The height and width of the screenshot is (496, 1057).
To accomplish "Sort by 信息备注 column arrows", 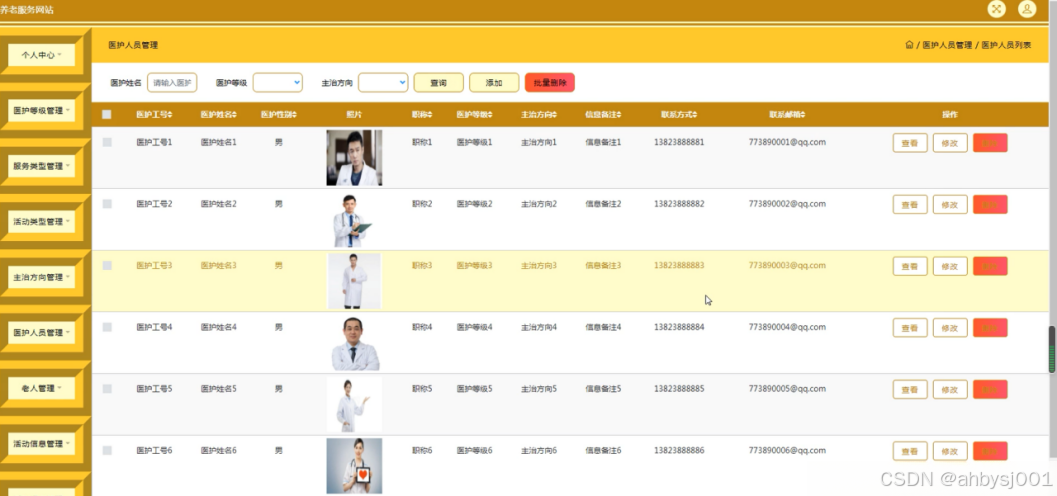I will pos(620,115).
